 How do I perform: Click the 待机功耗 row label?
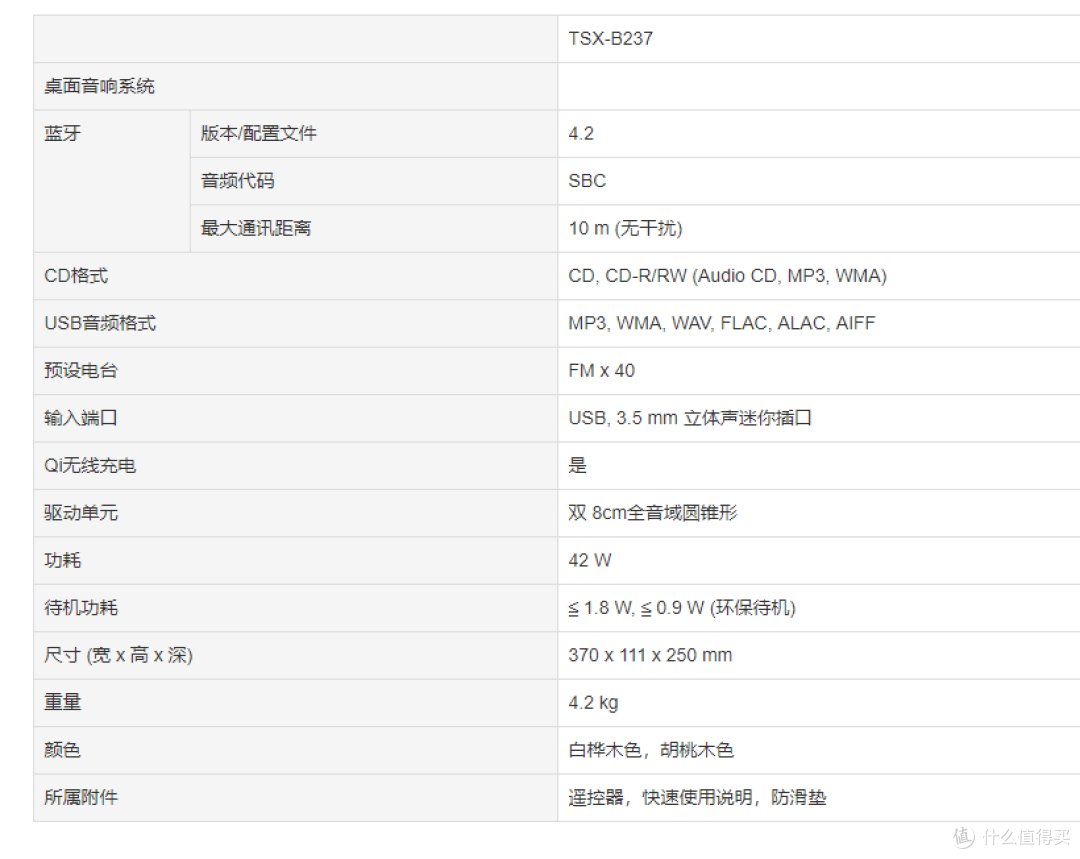pos(81,608)
